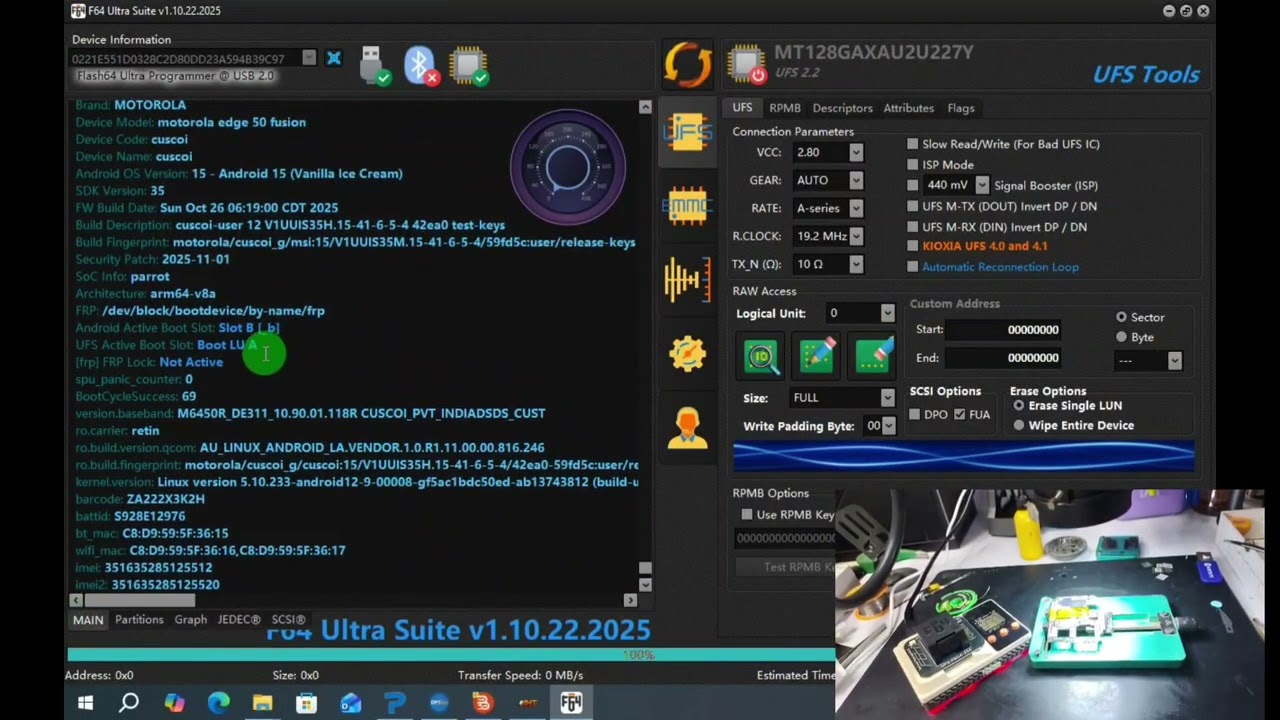Click the chip detected status icon
This screenshot has width=1280, height=720.
[x=468, y=65]
